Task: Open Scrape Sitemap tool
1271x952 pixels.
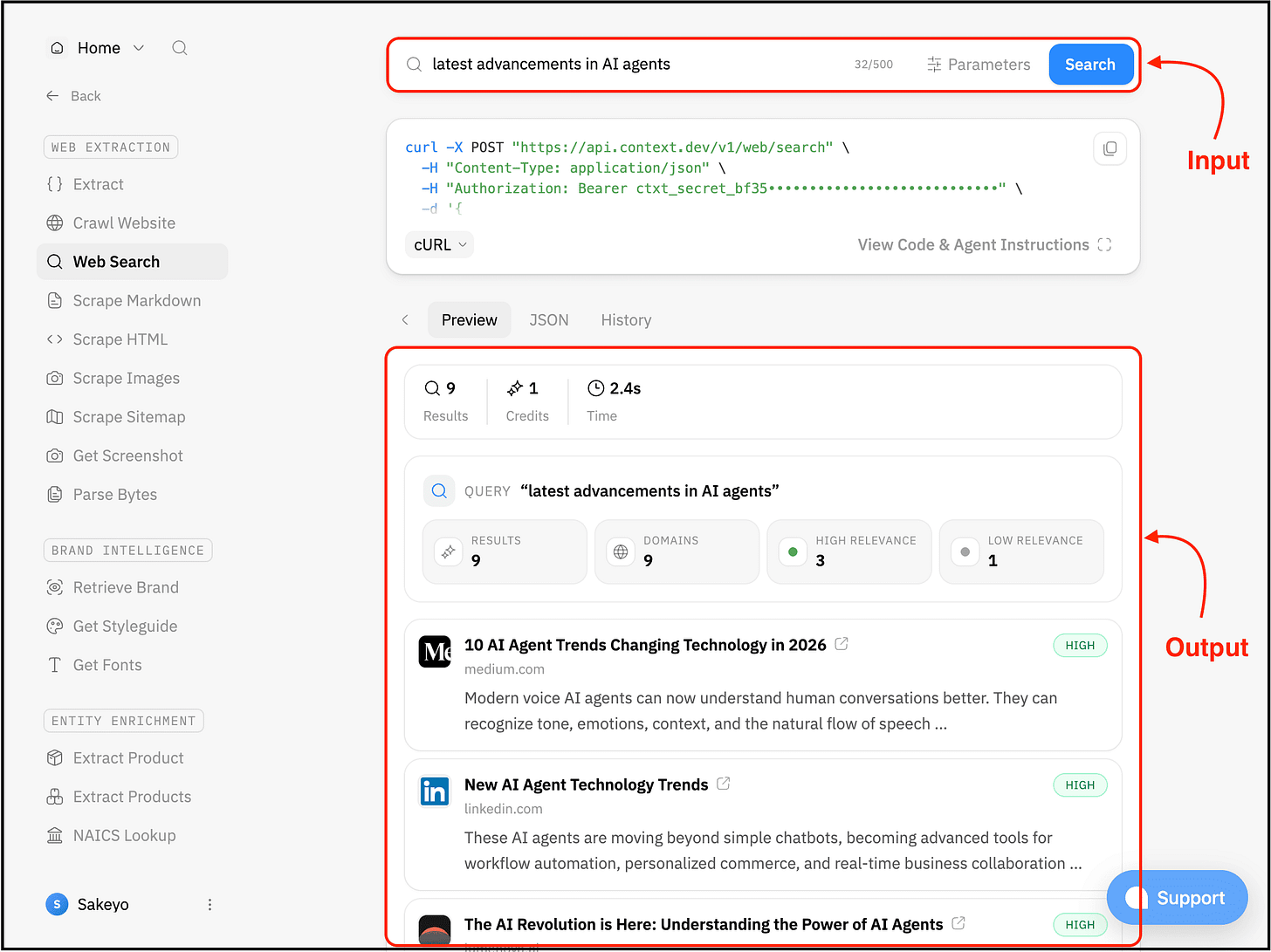Action: pos(132,417)
